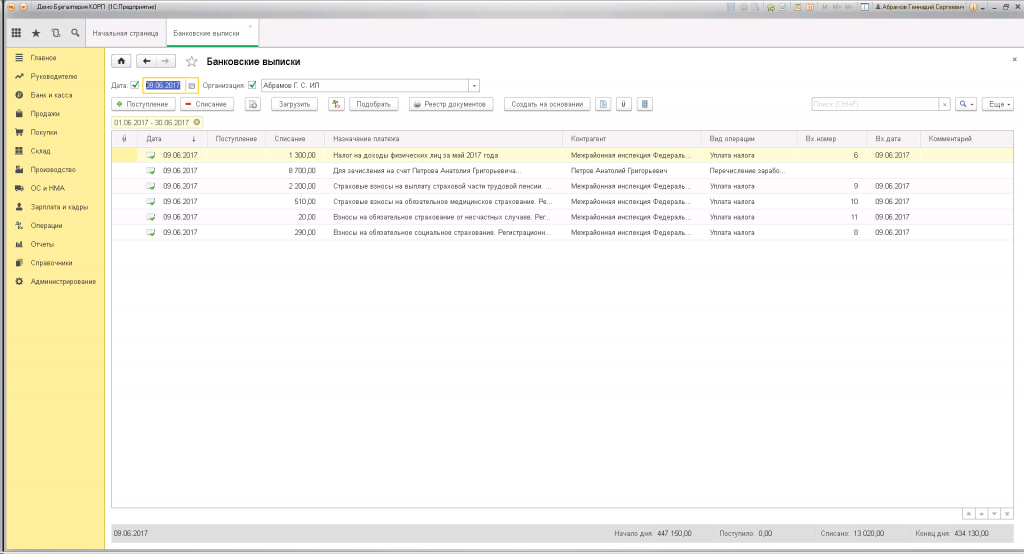Click the Назначение платежа column header
This screenshot has height=554, width=1024.
pos(443,138)
